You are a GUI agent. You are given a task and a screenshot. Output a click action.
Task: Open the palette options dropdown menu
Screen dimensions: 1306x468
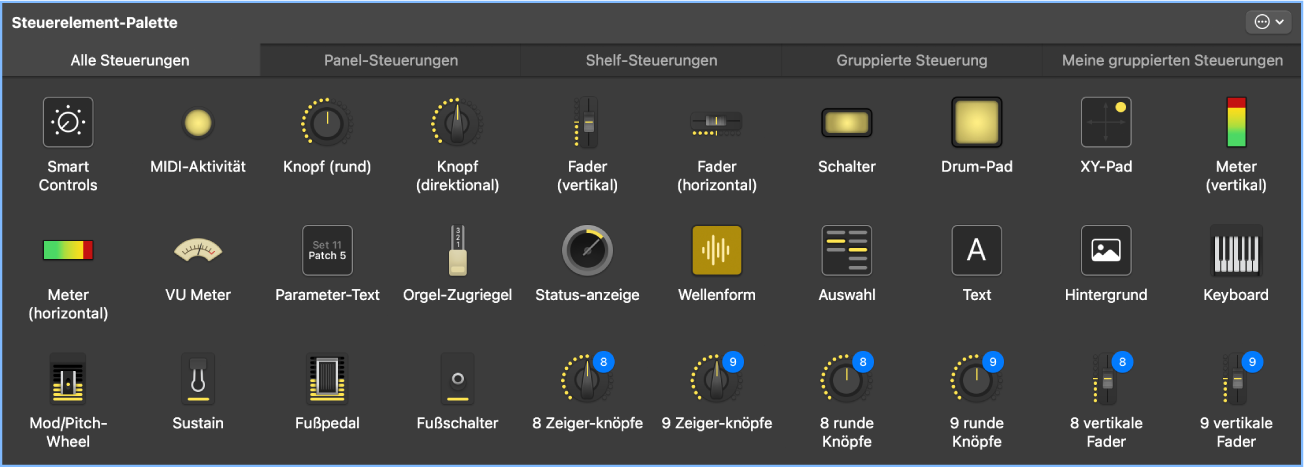pyautogui.click(x=1267, y=22)
